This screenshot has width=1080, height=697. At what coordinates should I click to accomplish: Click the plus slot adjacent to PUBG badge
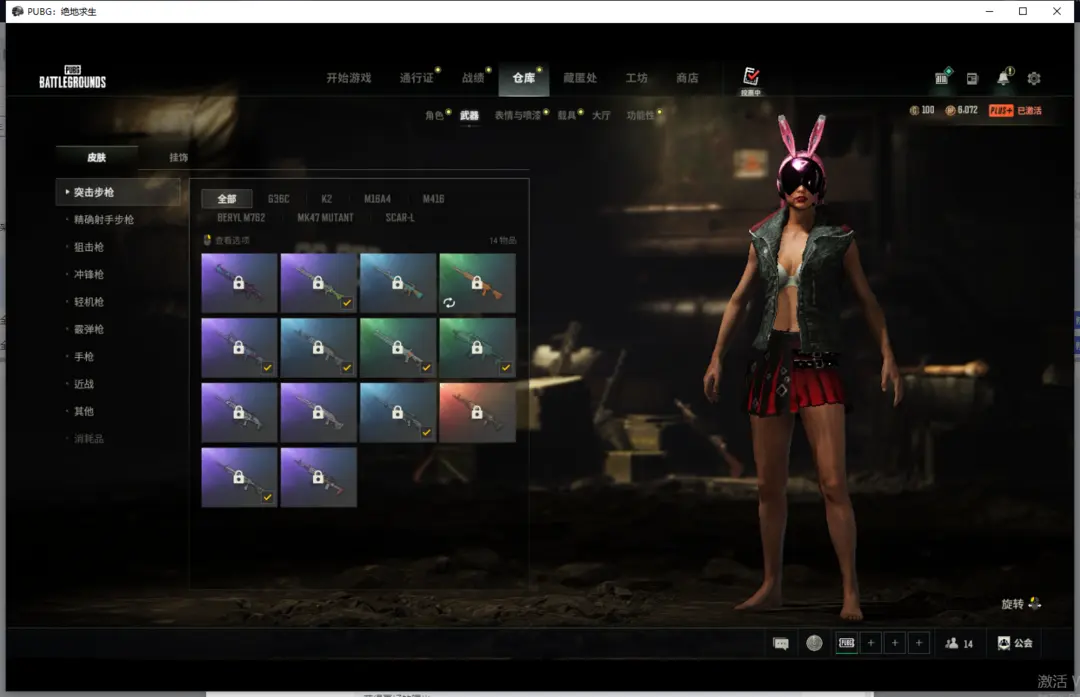[x=871, y=643]
